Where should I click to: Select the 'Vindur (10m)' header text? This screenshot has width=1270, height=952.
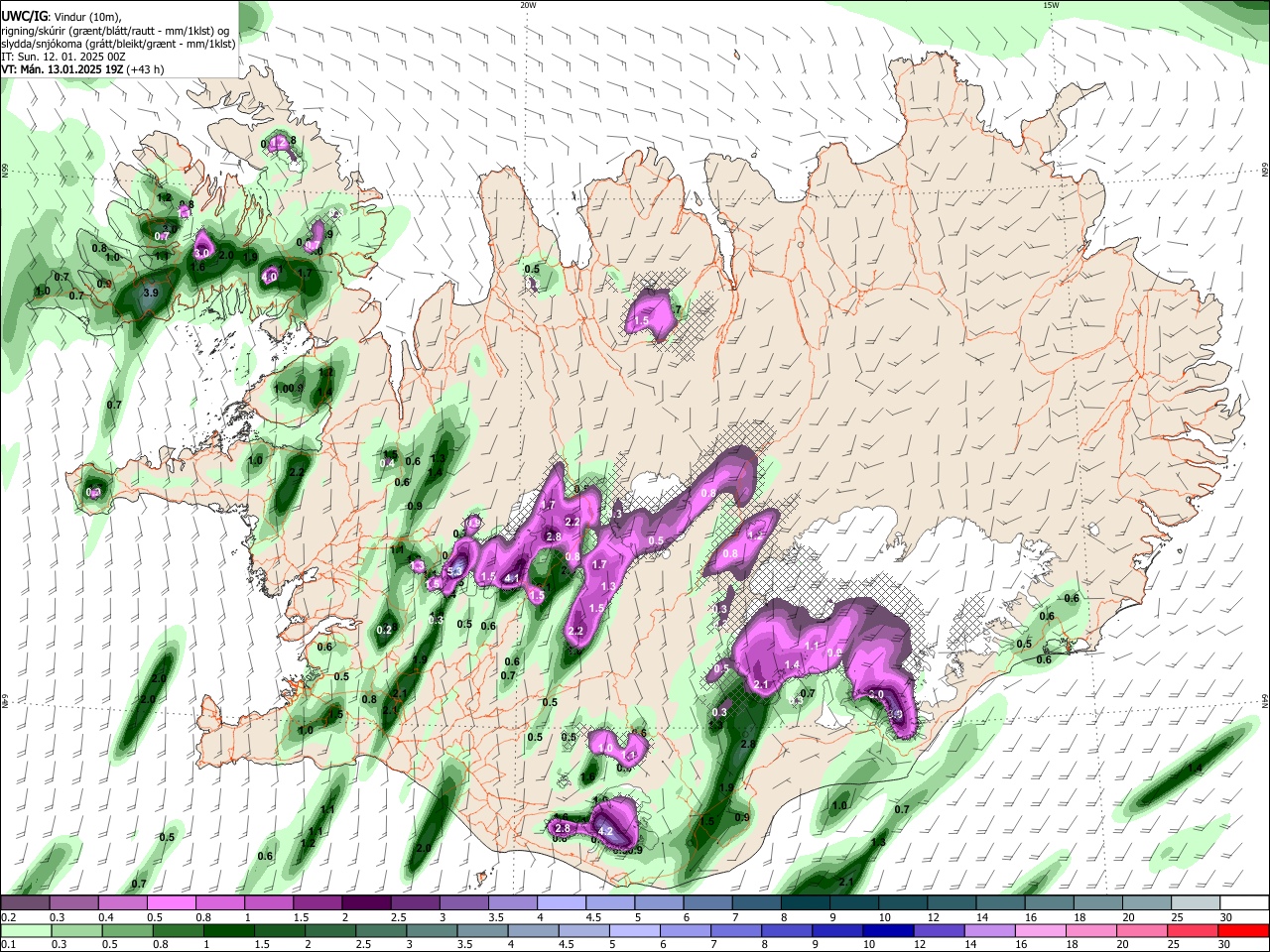coord(86,16)
